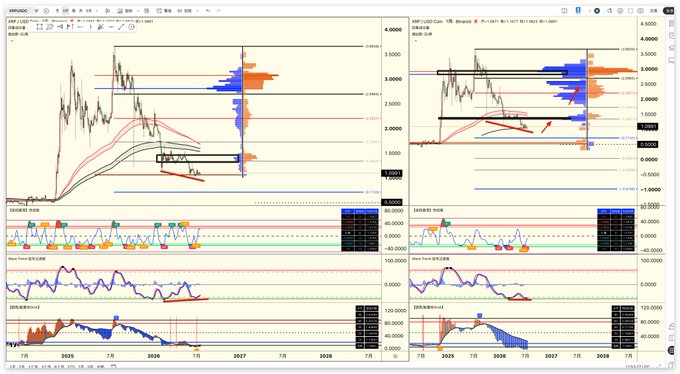Select the Wave Trend indicator label in the right chart
The image size is (680, 374).
click(430, 259)
